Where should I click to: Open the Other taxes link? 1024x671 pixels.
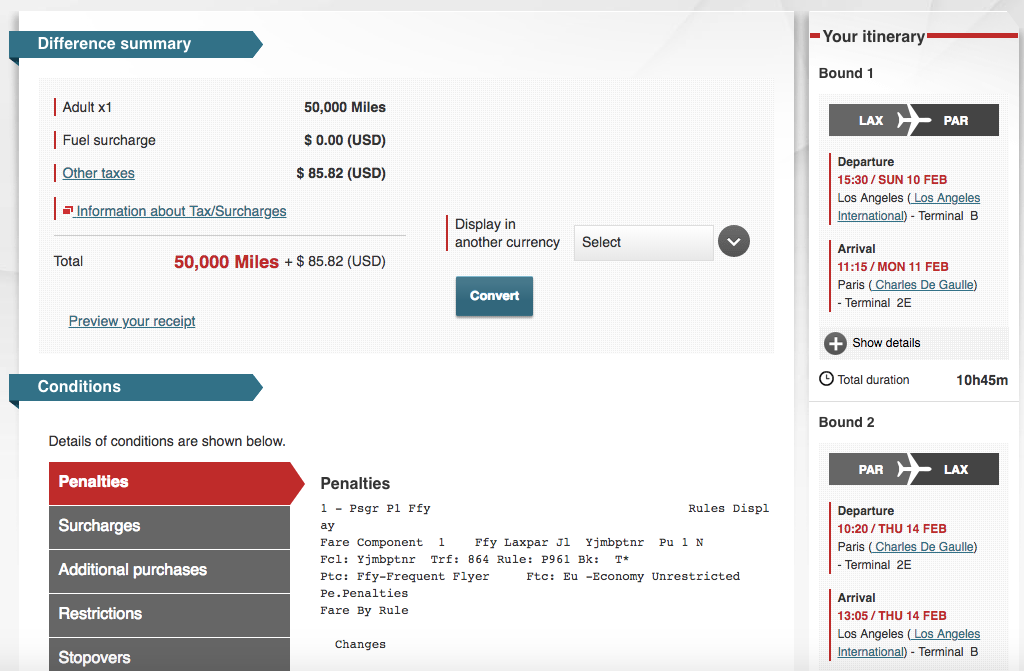pyautogui.click(x=98, y=173)
